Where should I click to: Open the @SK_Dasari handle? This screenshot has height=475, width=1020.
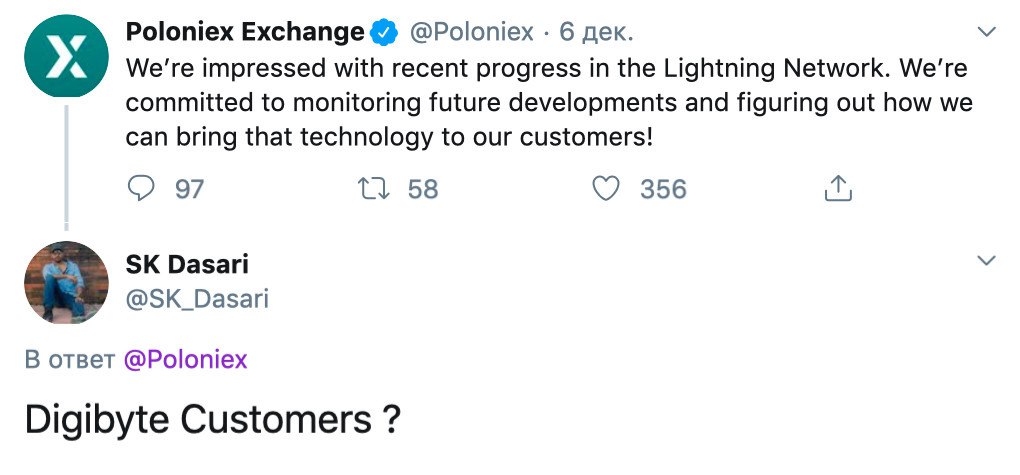(197, 298)
